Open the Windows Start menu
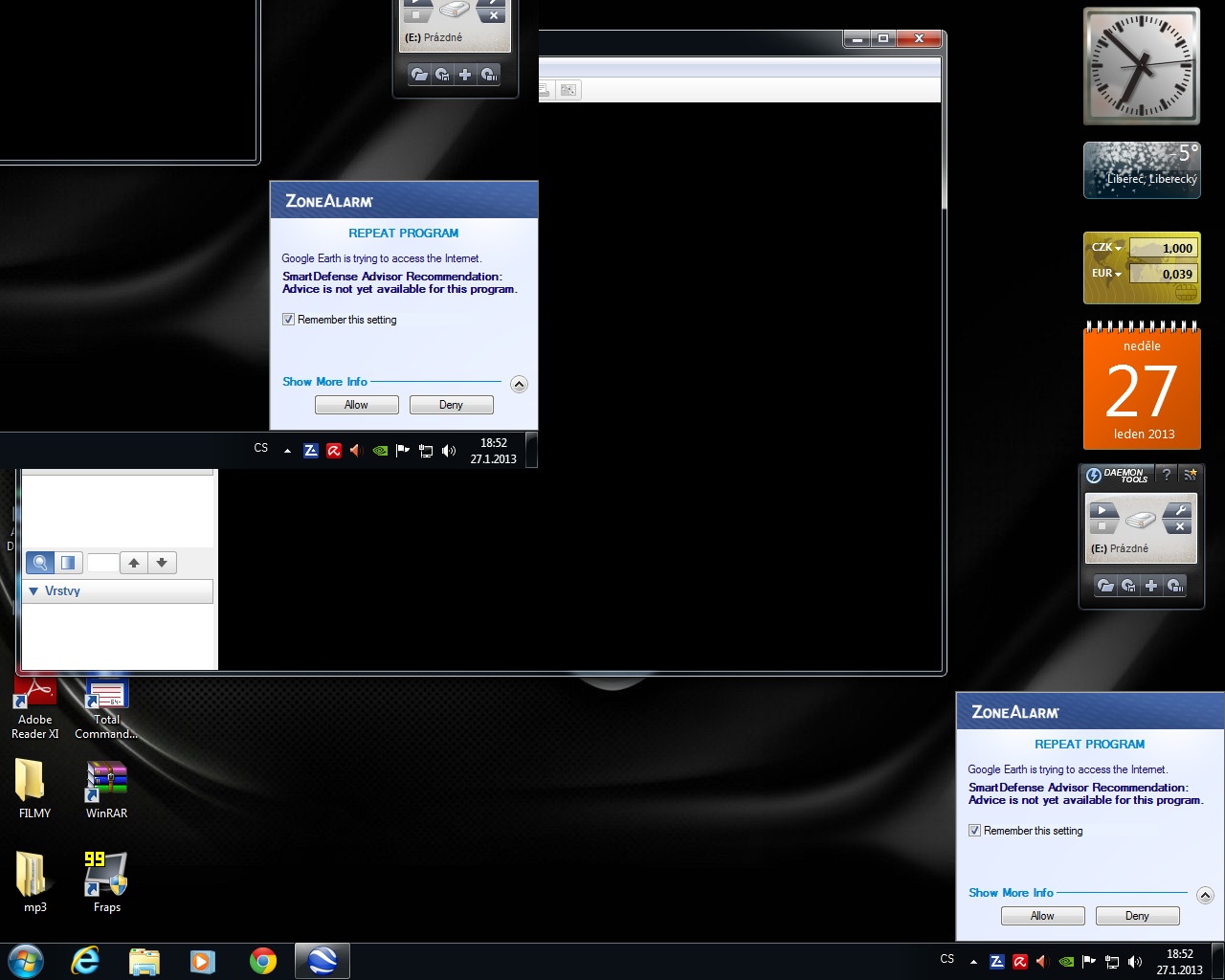 pos(26,961)
